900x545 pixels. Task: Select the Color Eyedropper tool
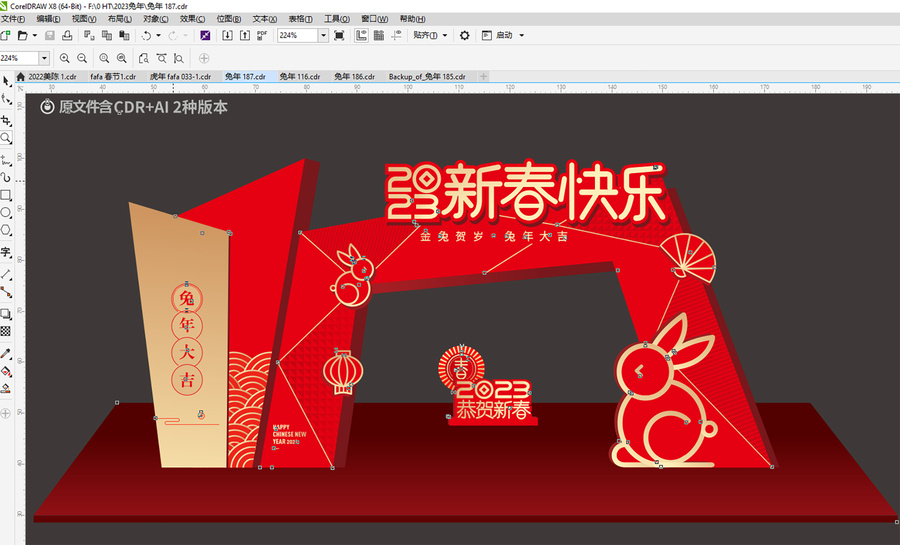tap(6, 353)
